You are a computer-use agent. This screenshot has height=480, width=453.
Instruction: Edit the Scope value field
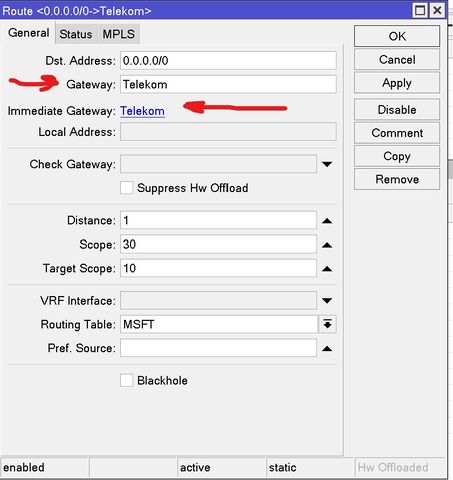[218, 244]
